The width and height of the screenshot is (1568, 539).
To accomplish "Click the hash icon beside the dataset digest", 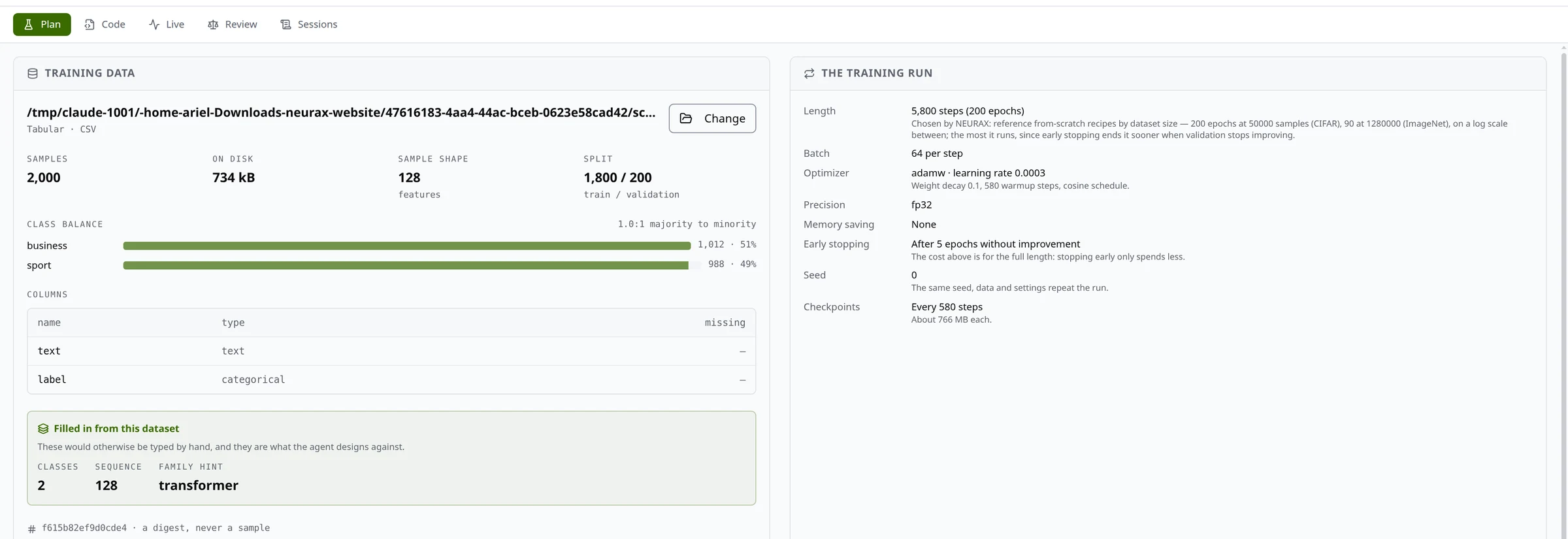I will tap(32, 529).
